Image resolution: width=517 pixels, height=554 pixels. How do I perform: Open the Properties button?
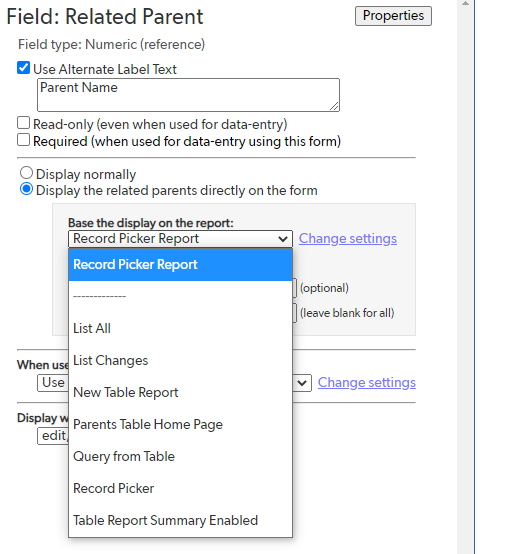pos(393,16)
